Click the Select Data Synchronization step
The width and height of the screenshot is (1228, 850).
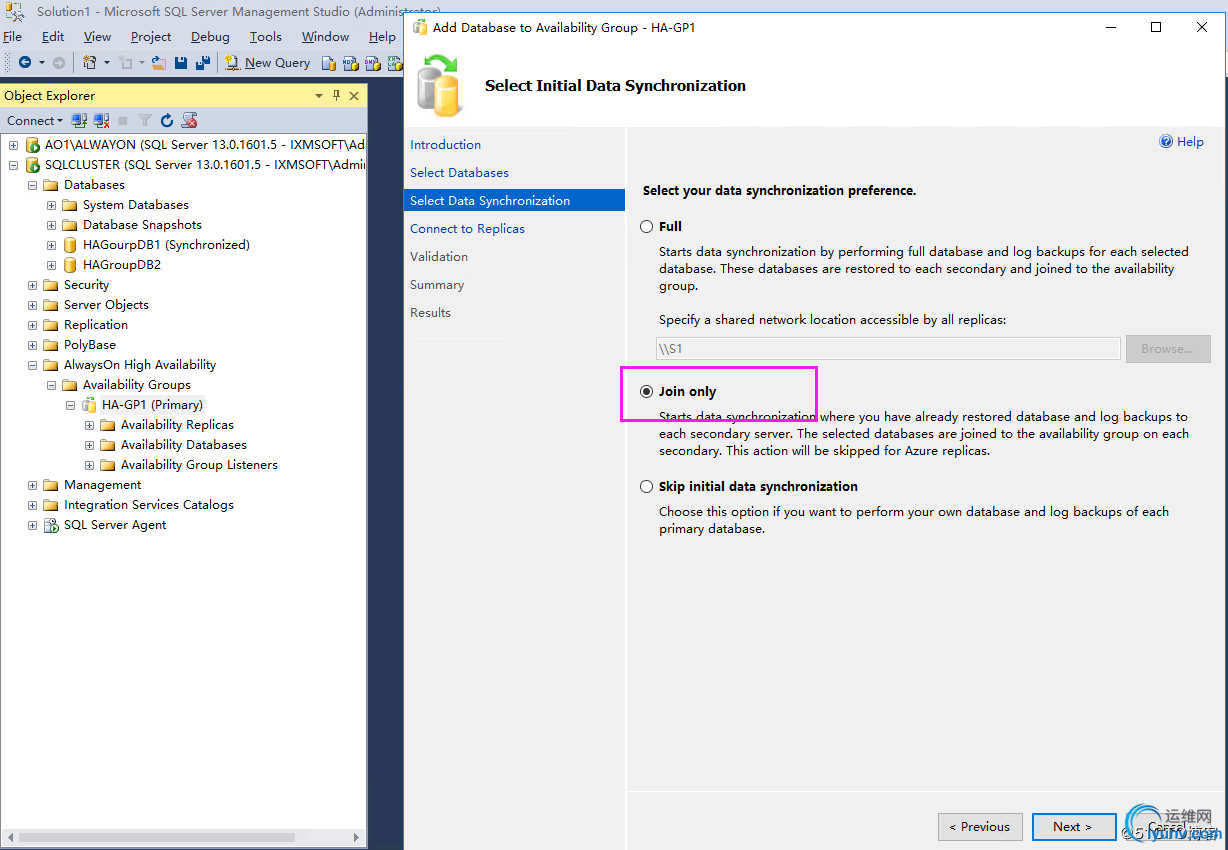(x=514, y=200)
